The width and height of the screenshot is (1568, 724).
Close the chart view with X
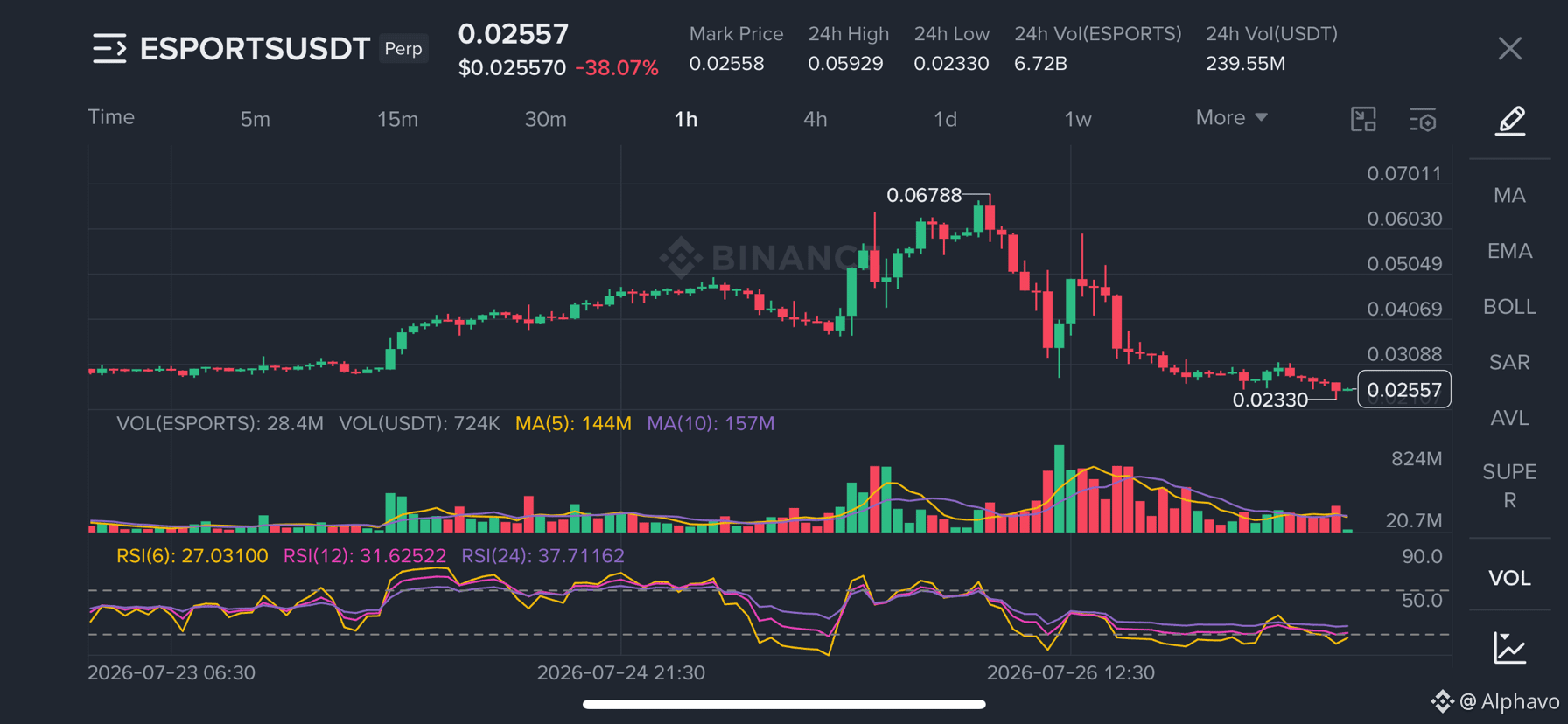pyautogui.click(x=1510, y=49)
